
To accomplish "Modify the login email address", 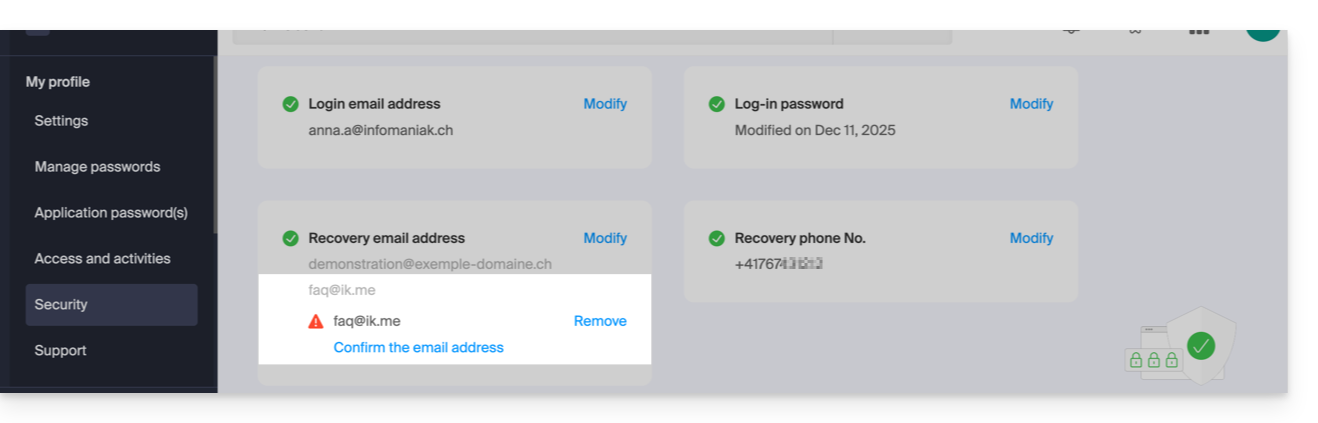I will coord(605,104).
